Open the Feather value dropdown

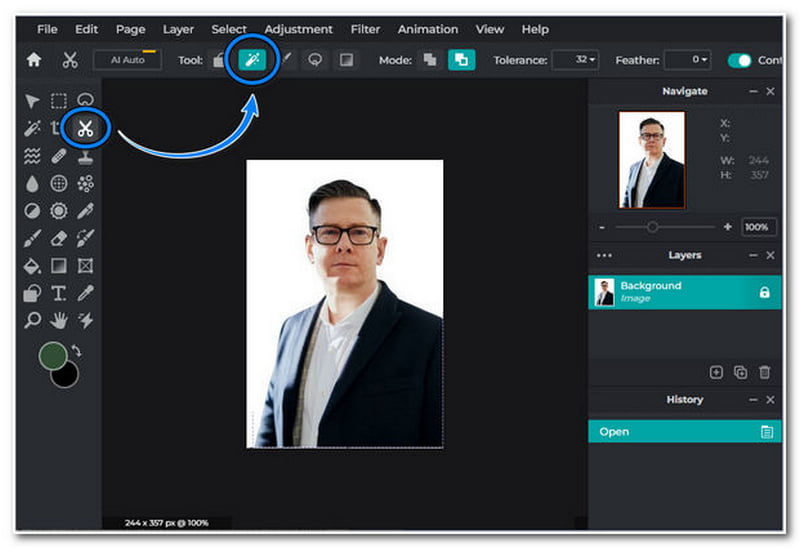(688, 60)
